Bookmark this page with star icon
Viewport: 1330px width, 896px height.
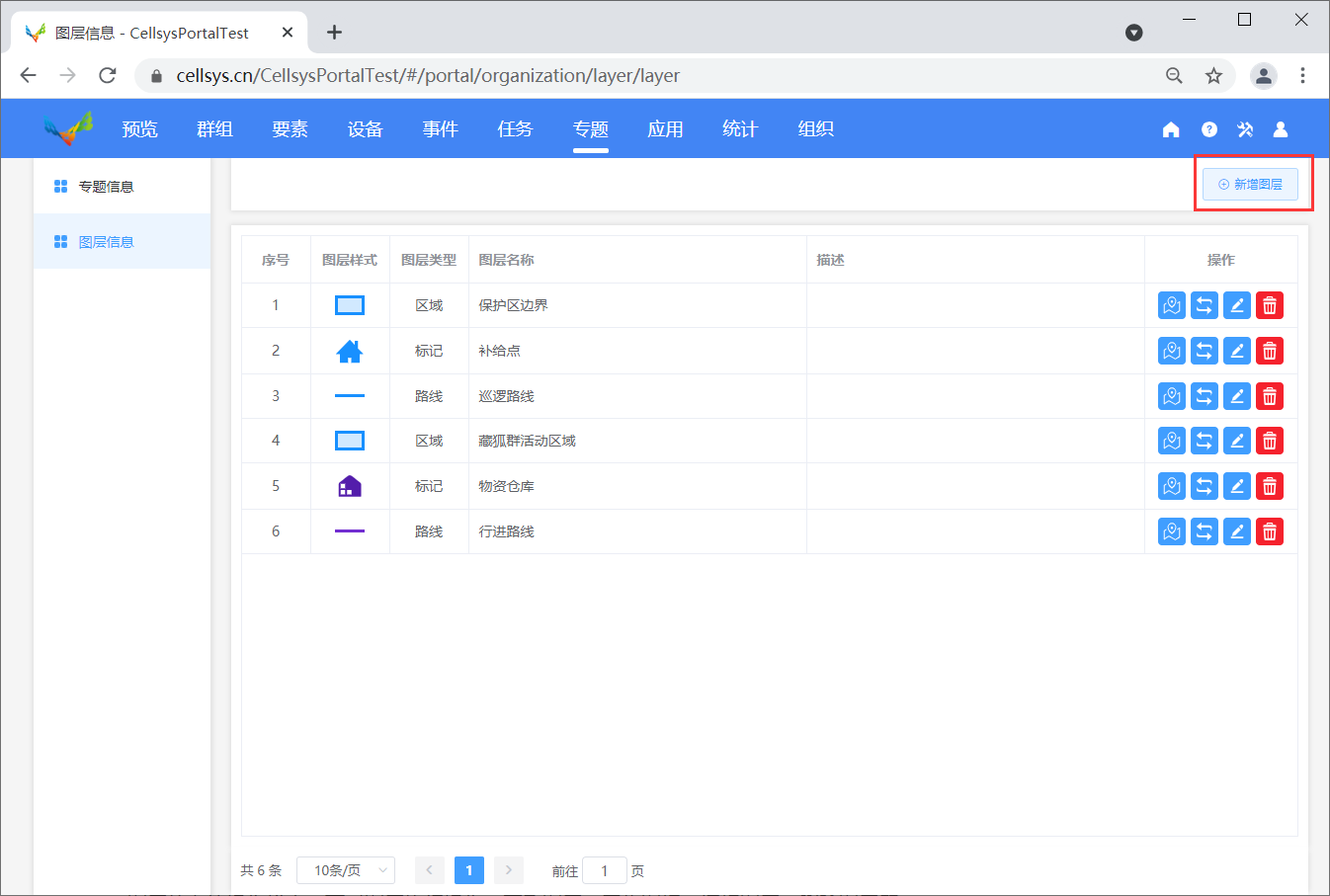point(1213,76)
